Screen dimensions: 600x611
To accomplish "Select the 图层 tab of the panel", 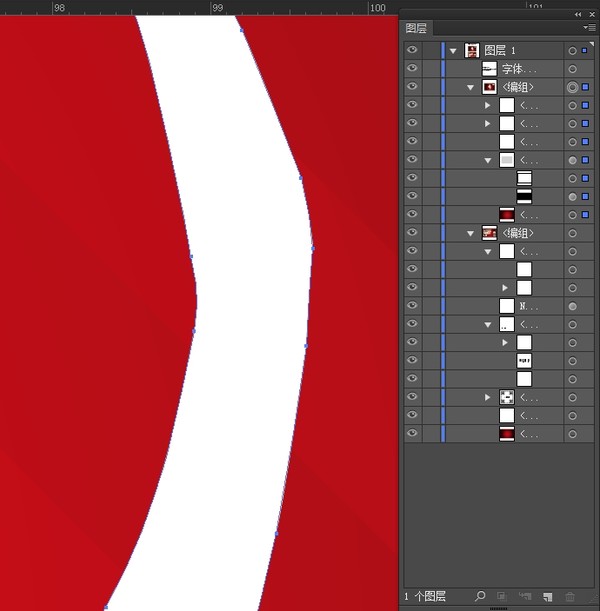I will [416, 28].
